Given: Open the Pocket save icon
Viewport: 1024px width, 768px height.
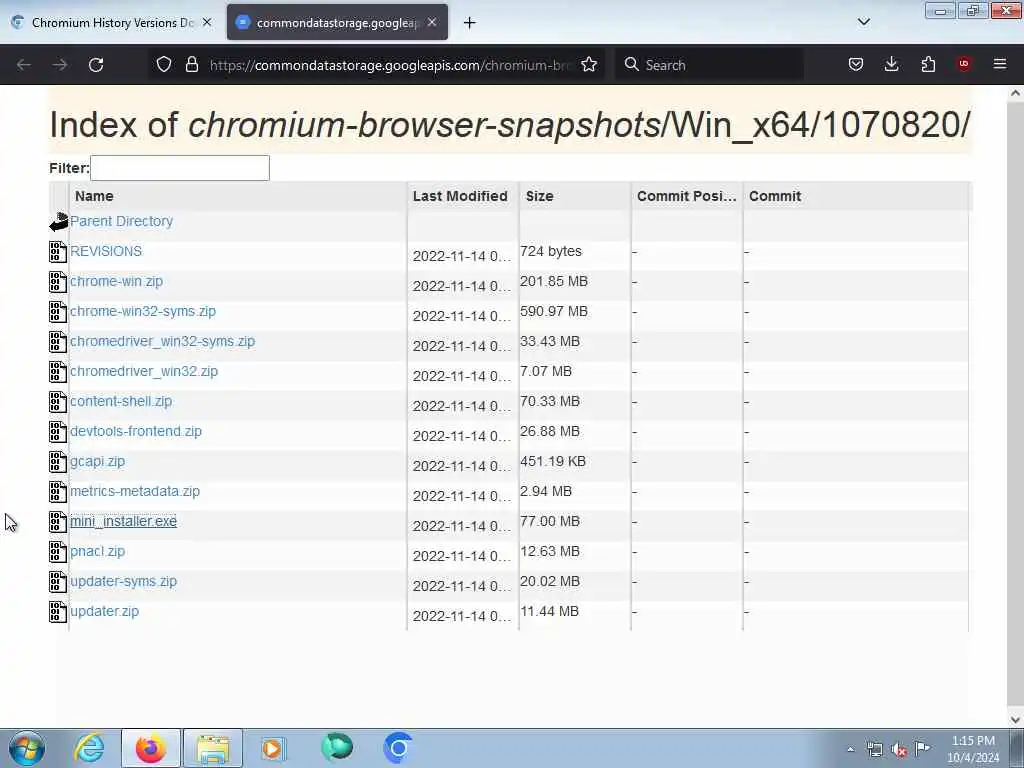Looking at the screenshot, I should pyautogui.click(x=856, y=64).
